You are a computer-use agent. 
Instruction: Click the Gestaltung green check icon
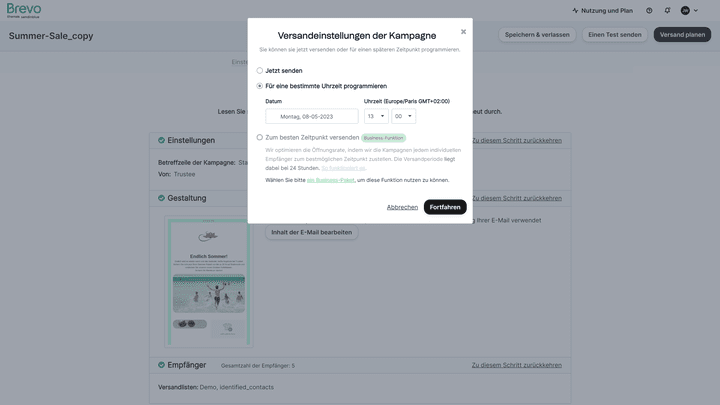pos(161,198)
